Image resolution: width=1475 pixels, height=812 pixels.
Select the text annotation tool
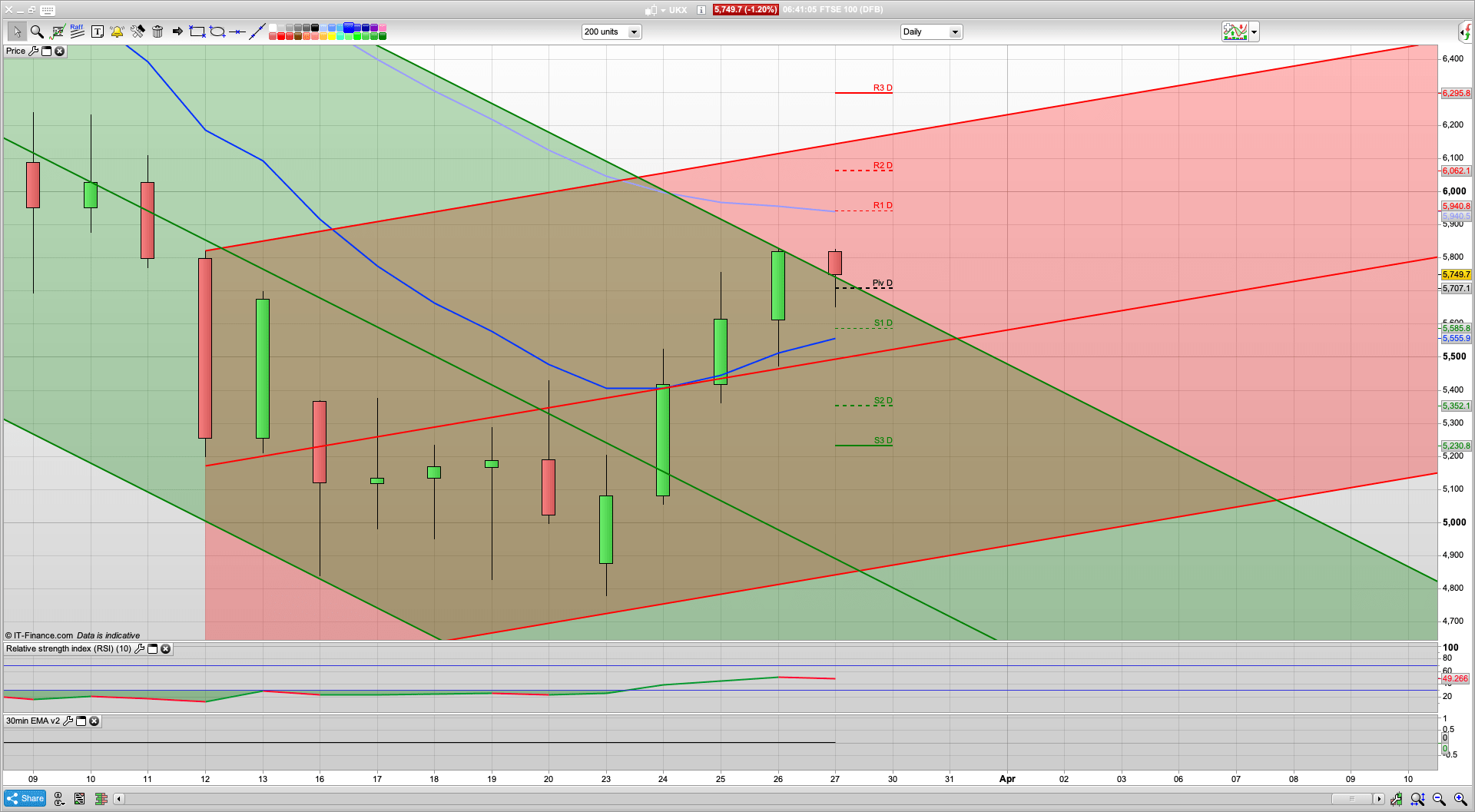pyautogui.click(x=97, y=31)
